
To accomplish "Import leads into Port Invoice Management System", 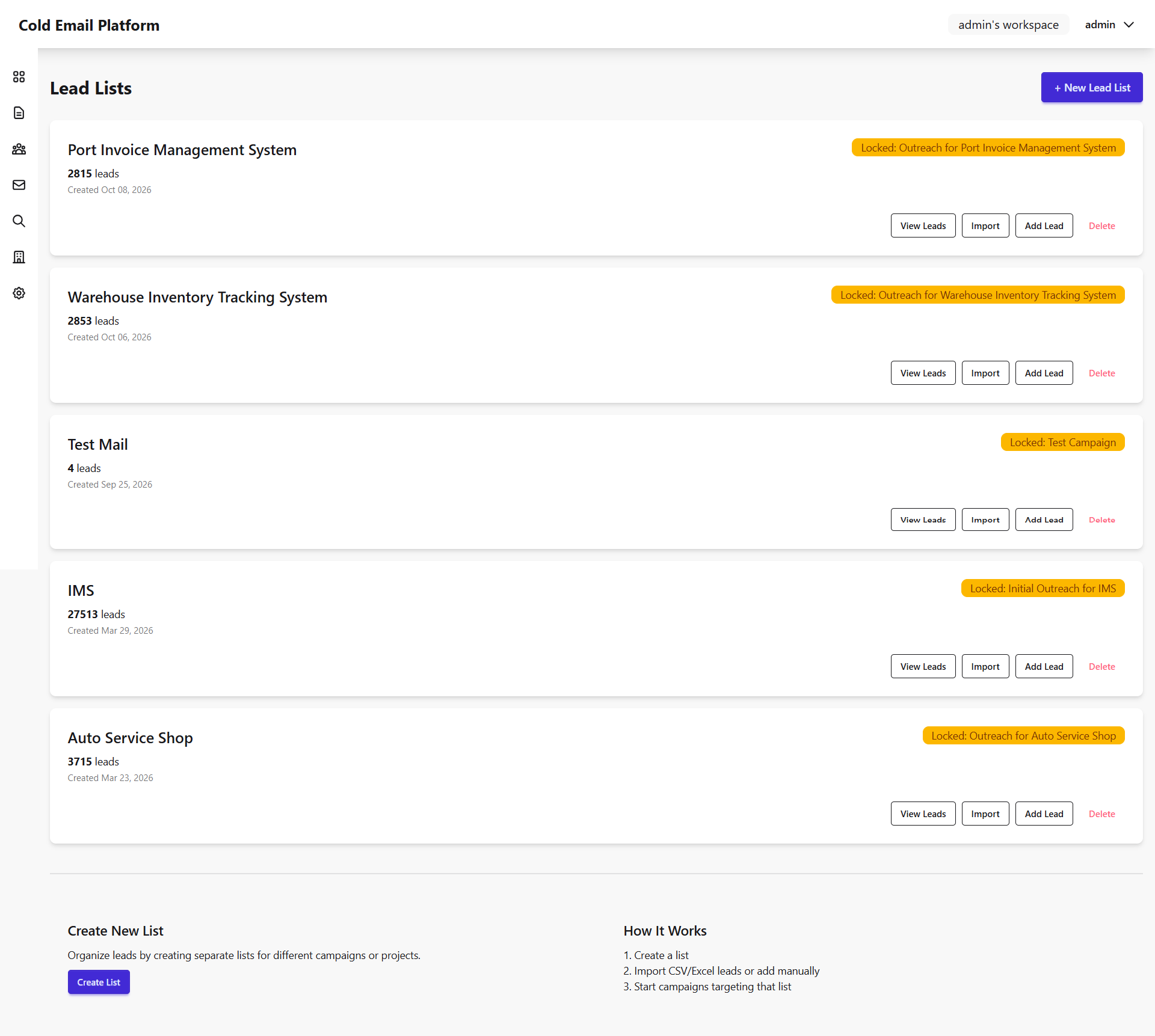I will [x=985, y=226].
